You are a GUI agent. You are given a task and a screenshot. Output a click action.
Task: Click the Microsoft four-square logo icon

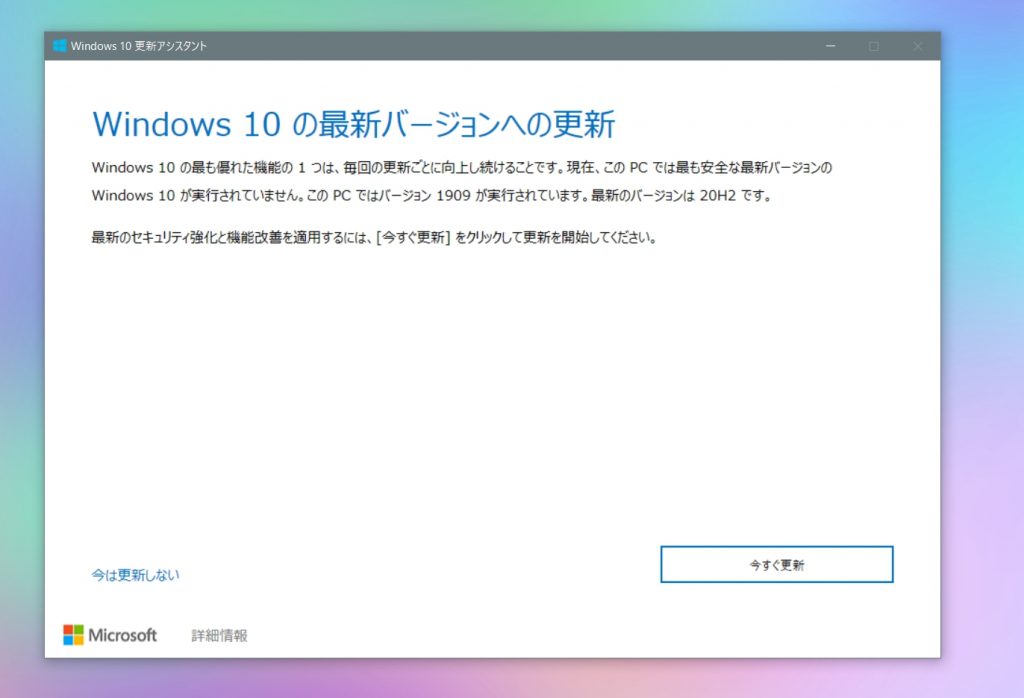pyautogui.click(x=72, y=634)
